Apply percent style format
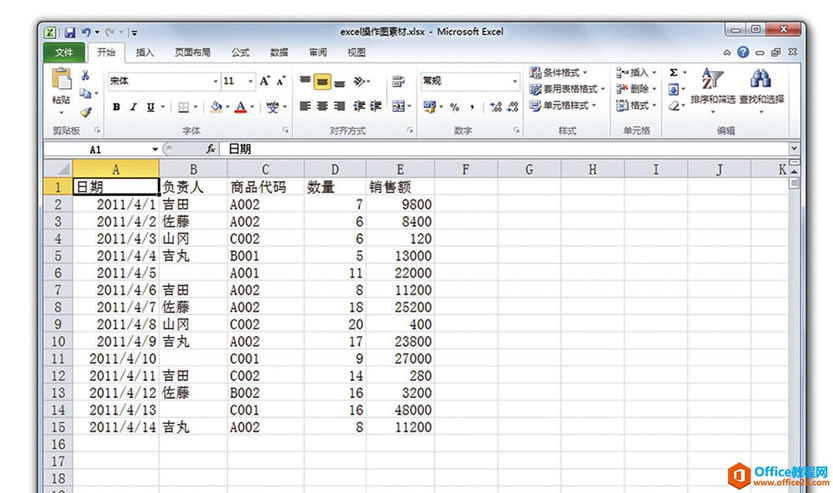This screenshot has width=833, height=493. (454, 107)
